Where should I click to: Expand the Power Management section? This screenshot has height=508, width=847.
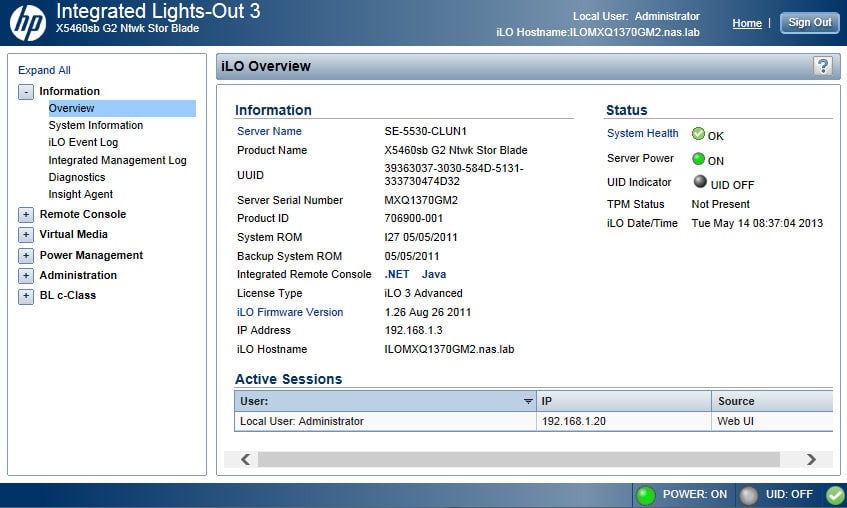[26, 255]
